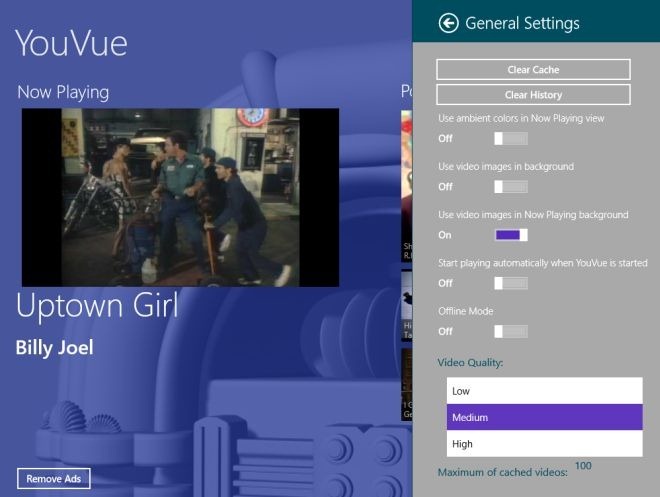The image size is (660, 497).
Task: Click the Maximum of cached videos label
Action: click(x=503, y=472)
